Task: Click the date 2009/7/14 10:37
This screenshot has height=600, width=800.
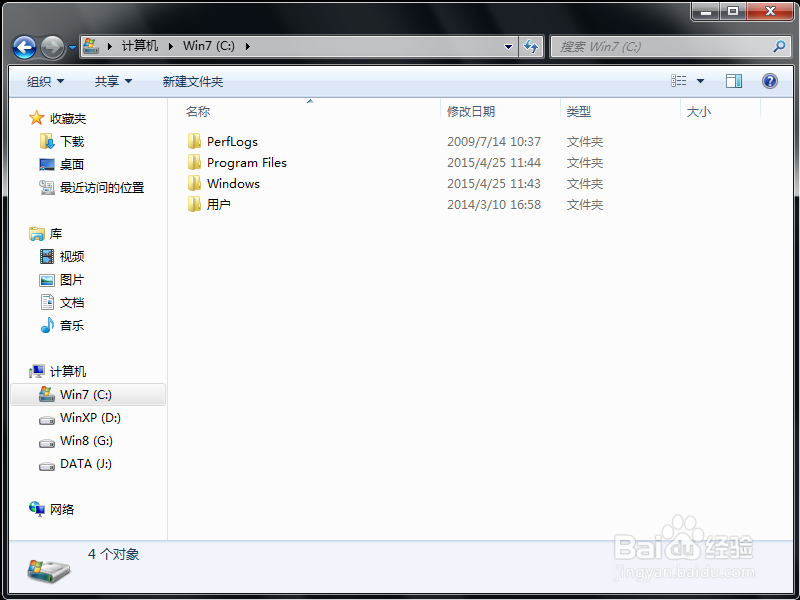Action: click(x=494, y=141)
